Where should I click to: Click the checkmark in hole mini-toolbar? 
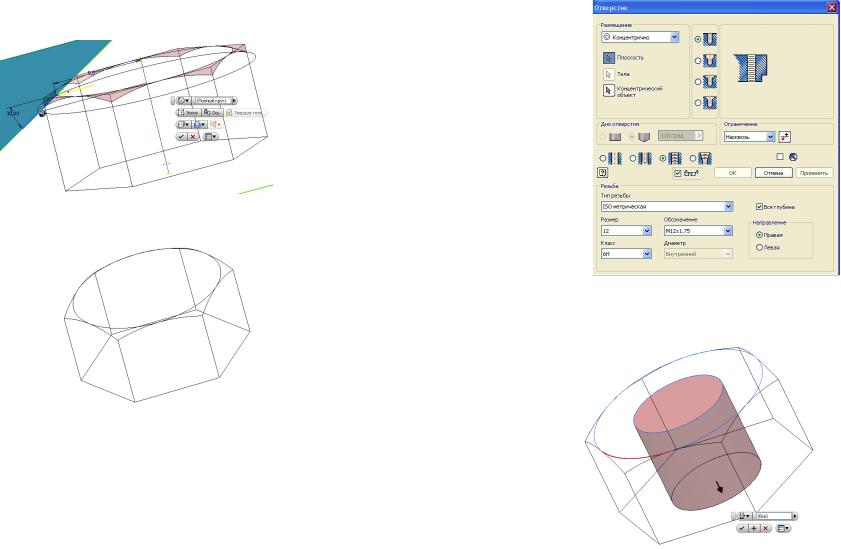(x=742, y=528)
